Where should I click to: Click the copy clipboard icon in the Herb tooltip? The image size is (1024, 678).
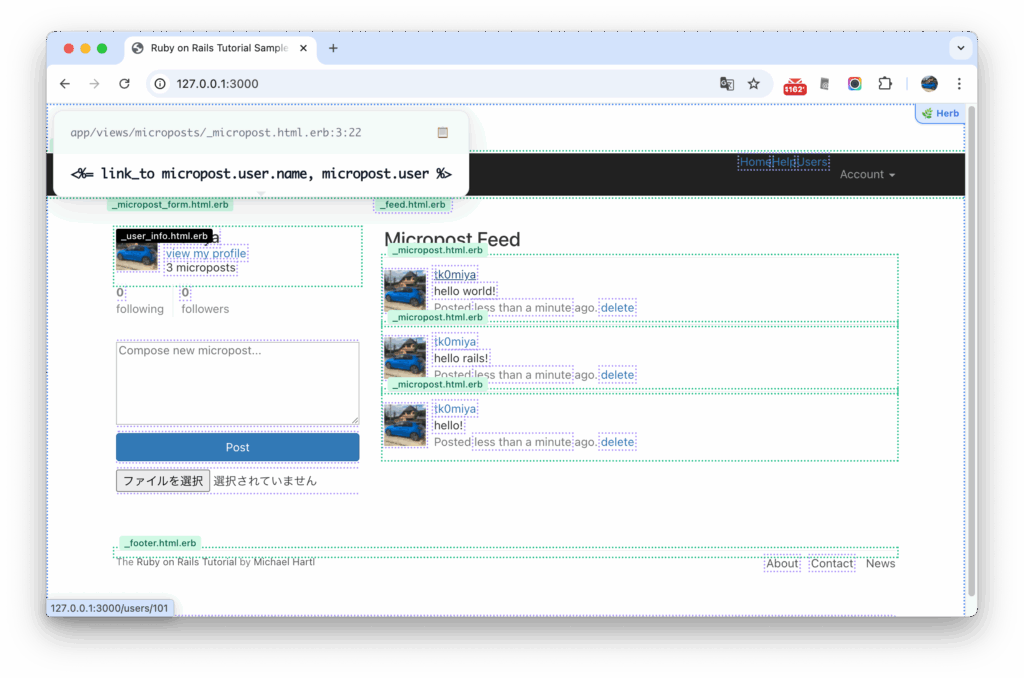coord(443,132)
